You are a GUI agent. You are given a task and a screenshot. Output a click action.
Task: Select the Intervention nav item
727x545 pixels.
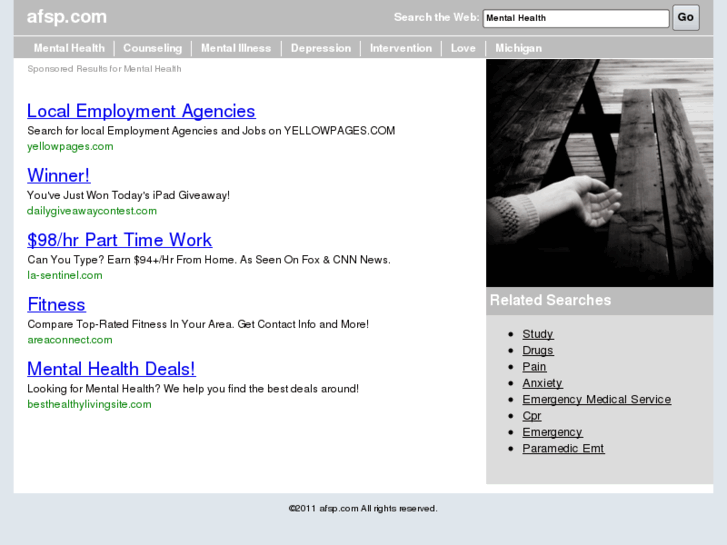tap(401, 48)
